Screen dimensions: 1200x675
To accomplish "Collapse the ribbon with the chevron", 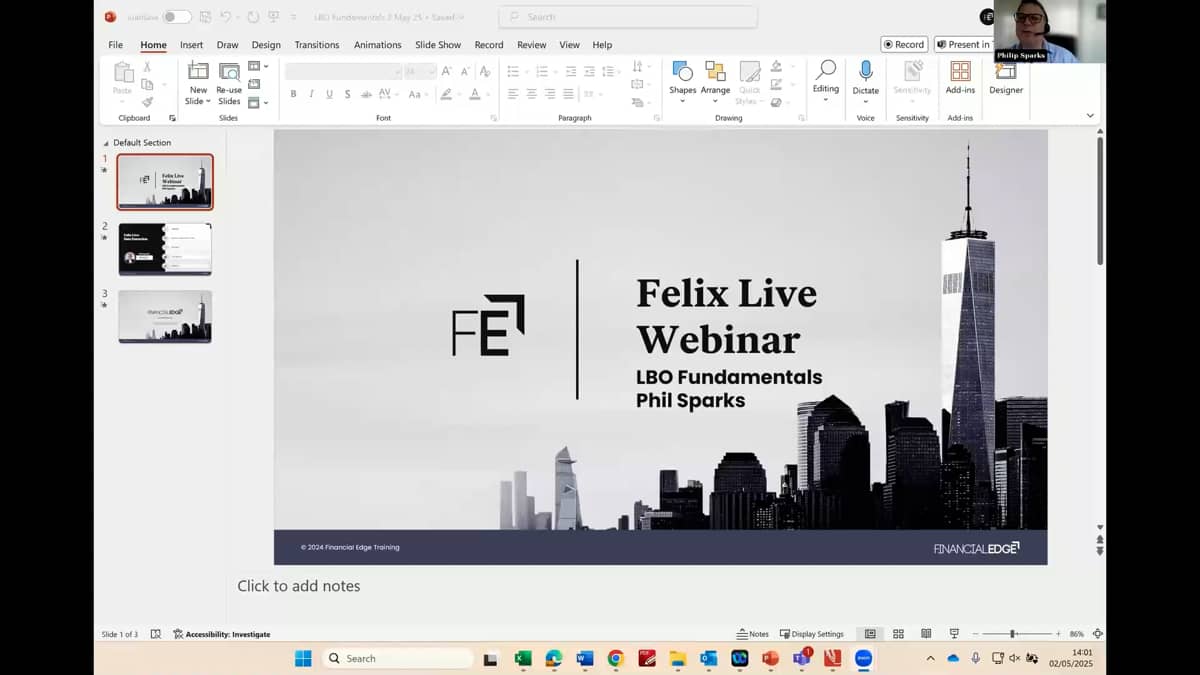I will point(1090,116).
